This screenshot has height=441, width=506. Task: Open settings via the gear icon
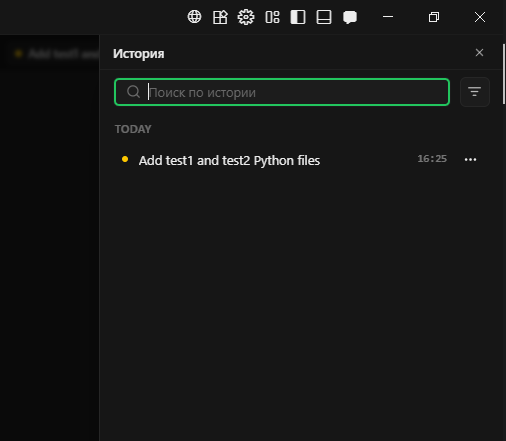pyautogui.click(x=246, y=17)
